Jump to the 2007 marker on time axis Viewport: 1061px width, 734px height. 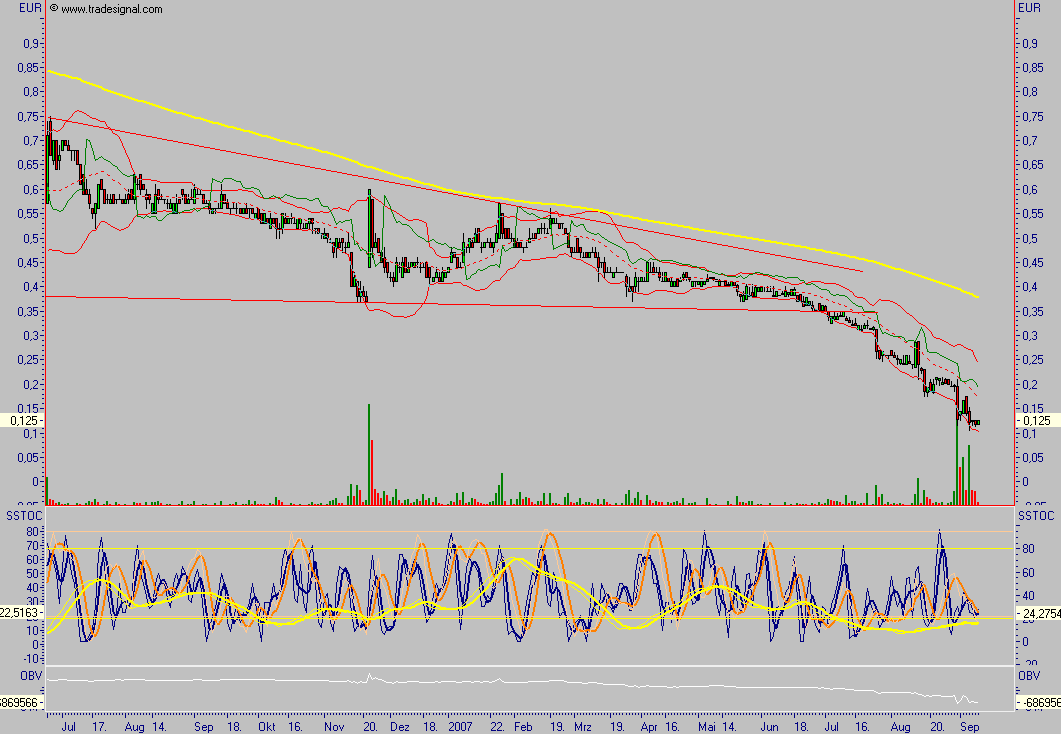[x=461, y=724]
